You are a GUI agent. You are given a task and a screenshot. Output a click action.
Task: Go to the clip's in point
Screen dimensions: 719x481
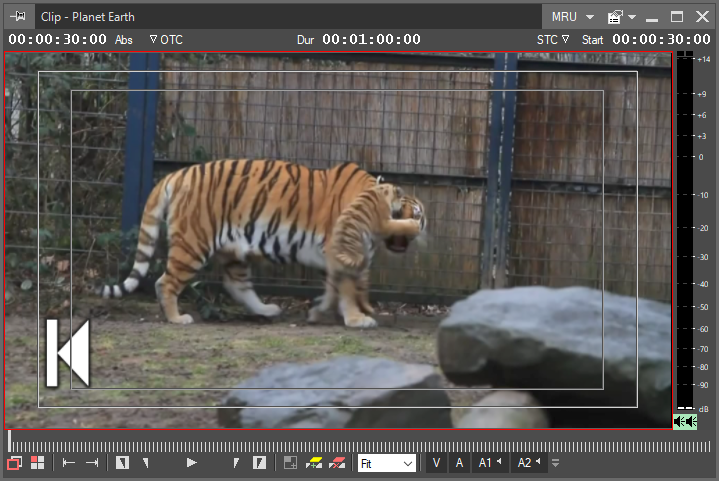click(69, 463)
